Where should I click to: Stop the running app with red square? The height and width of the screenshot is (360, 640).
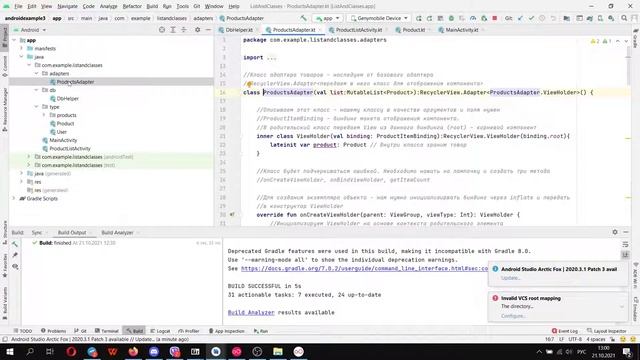[495, 18]
